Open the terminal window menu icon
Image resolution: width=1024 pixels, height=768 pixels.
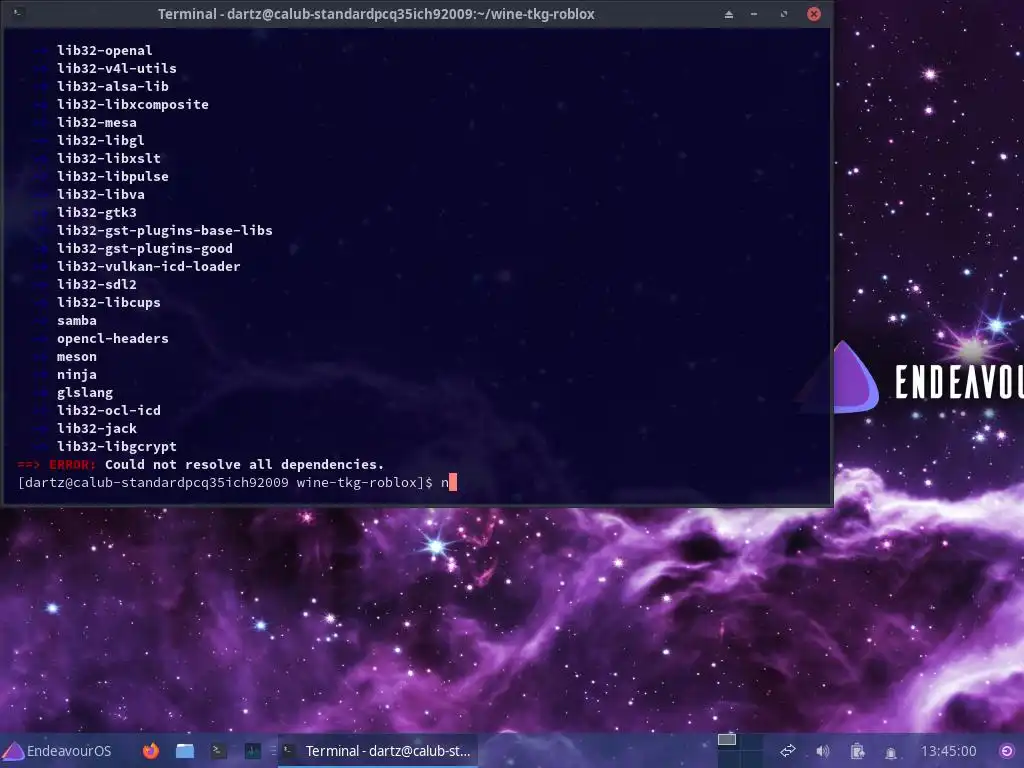click(x=18, y=13)
